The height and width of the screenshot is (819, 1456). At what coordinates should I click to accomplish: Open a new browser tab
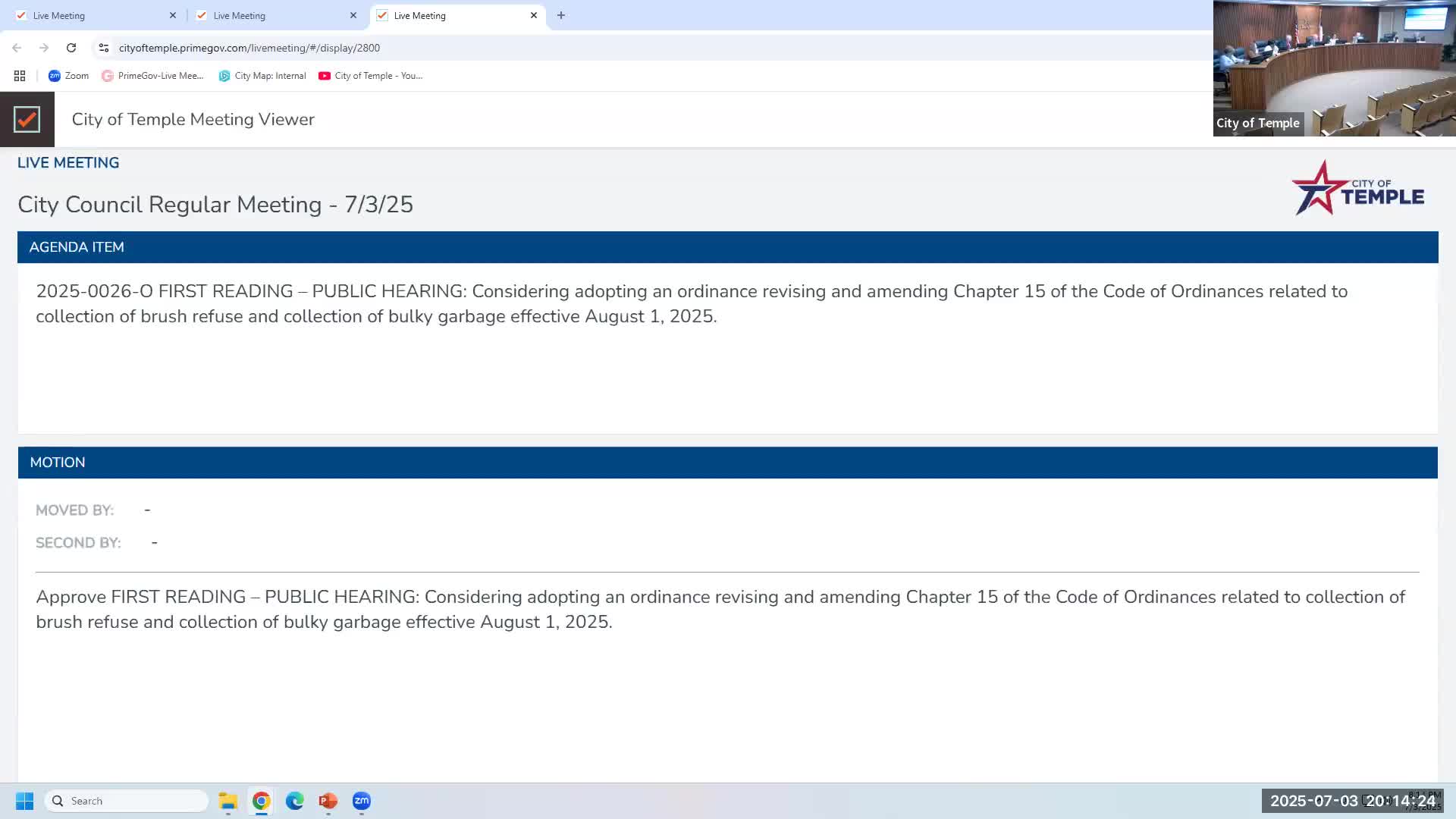click(x=561, y=15)
